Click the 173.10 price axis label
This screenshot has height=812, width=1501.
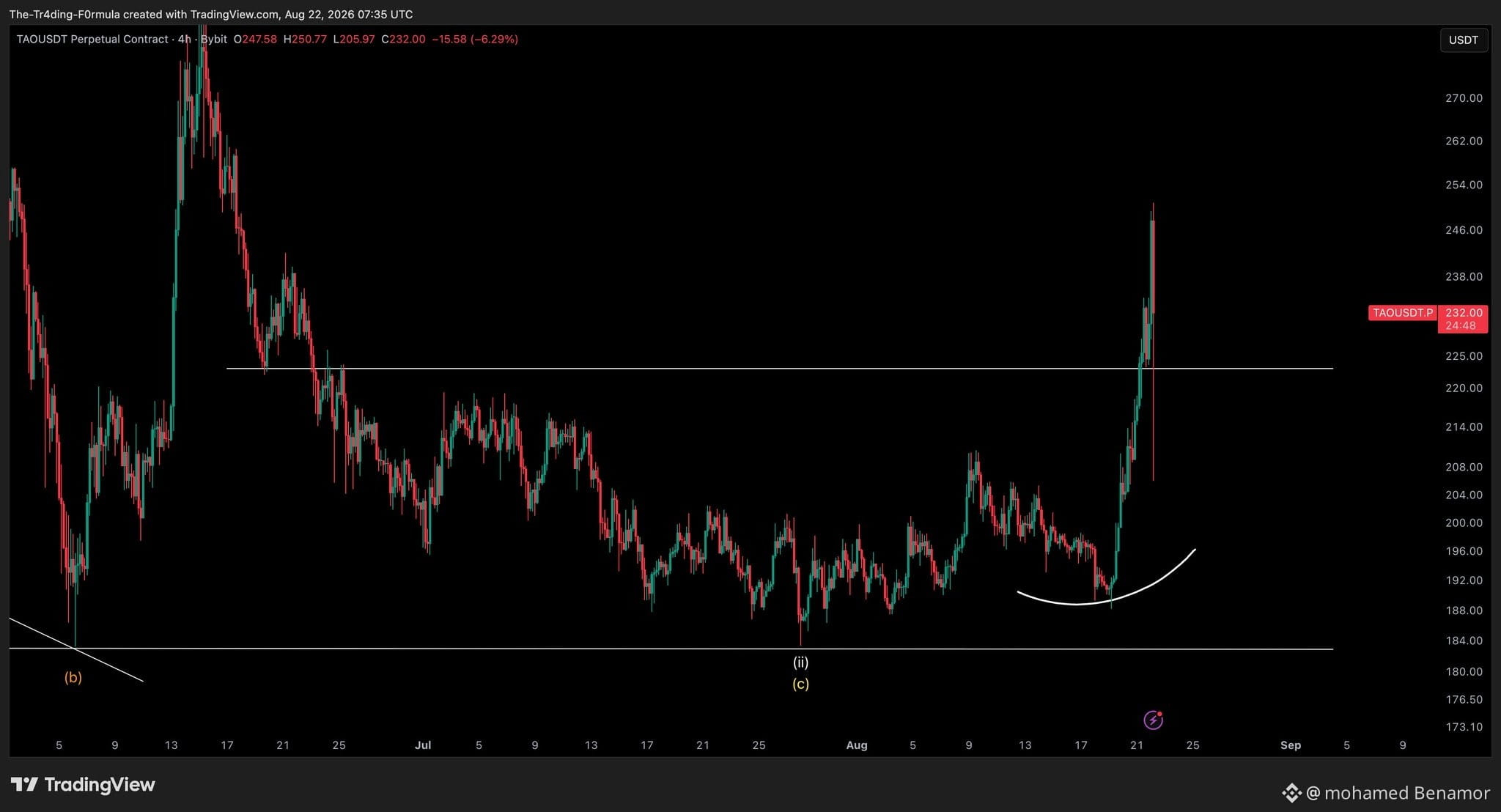[x=1464, y=727]
